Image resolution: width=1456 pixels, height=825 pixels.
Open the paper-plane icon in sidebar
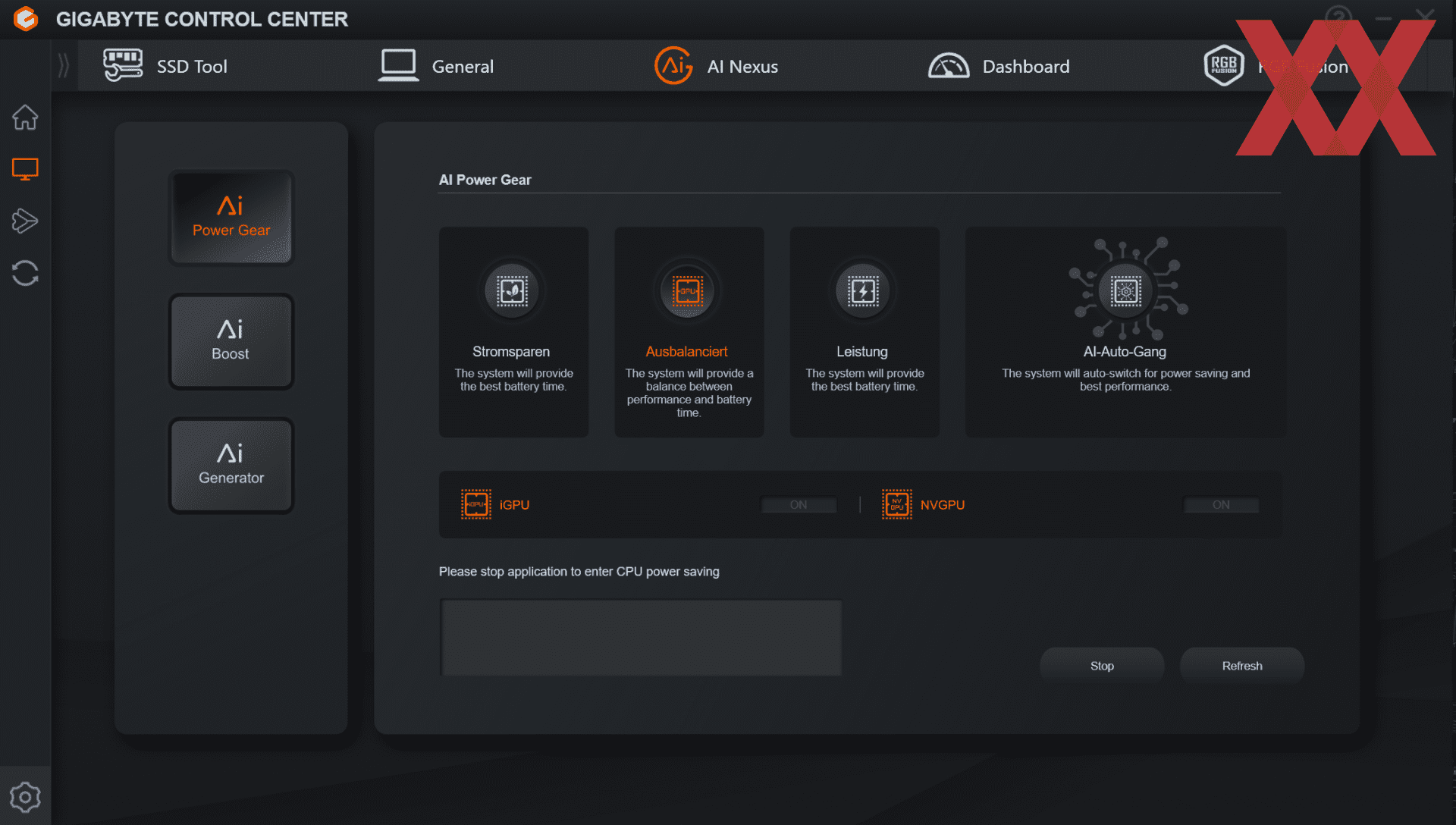click(25, 221)
